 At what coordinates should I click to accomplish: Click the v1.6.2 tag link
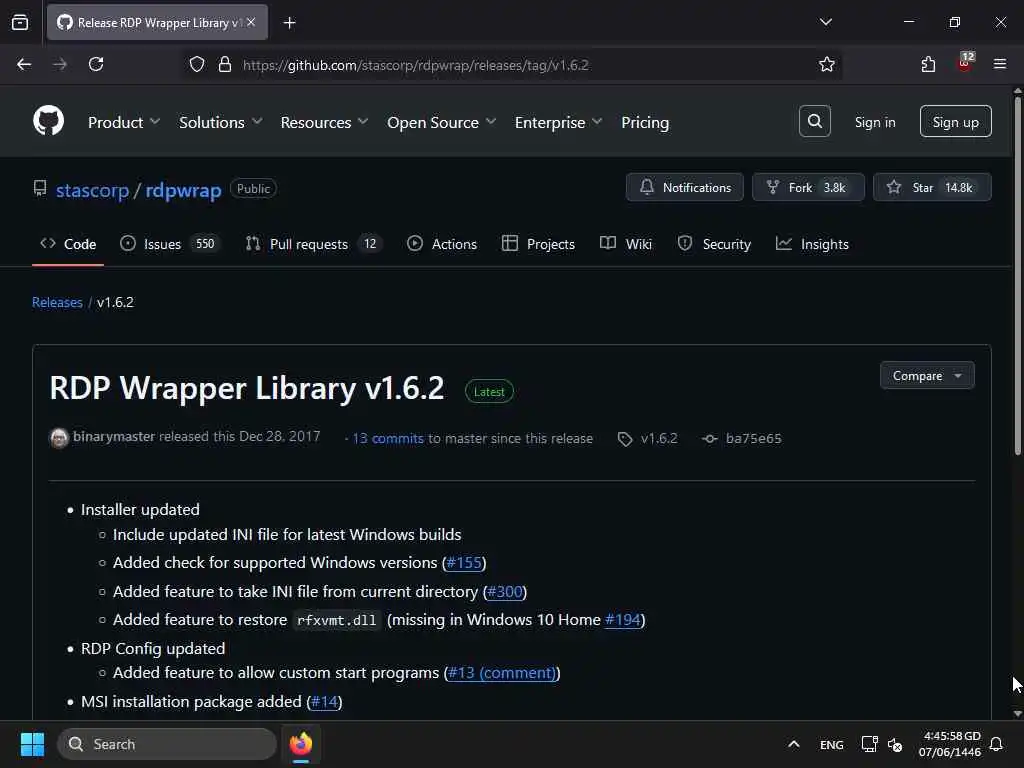[658, 438]
